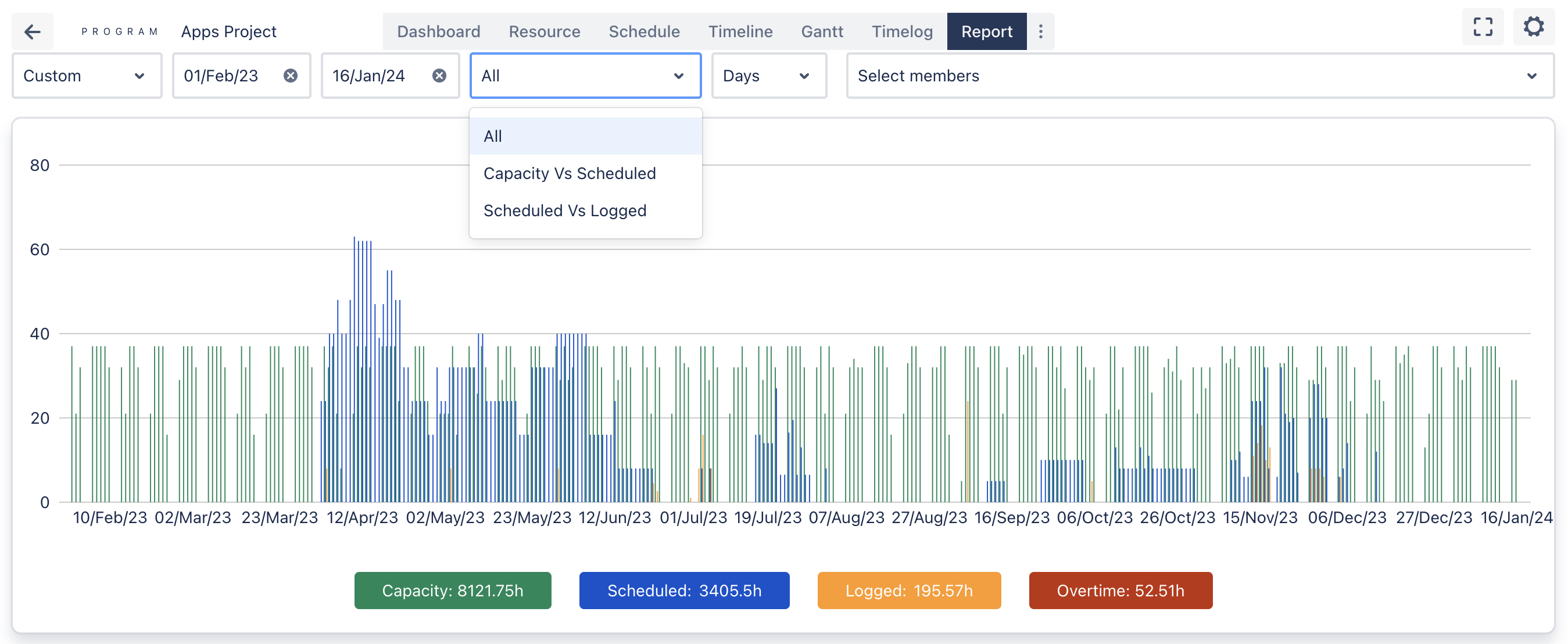Choose Scheduled Vs Logged option
1568x644 pixels.
coord(564,210)
